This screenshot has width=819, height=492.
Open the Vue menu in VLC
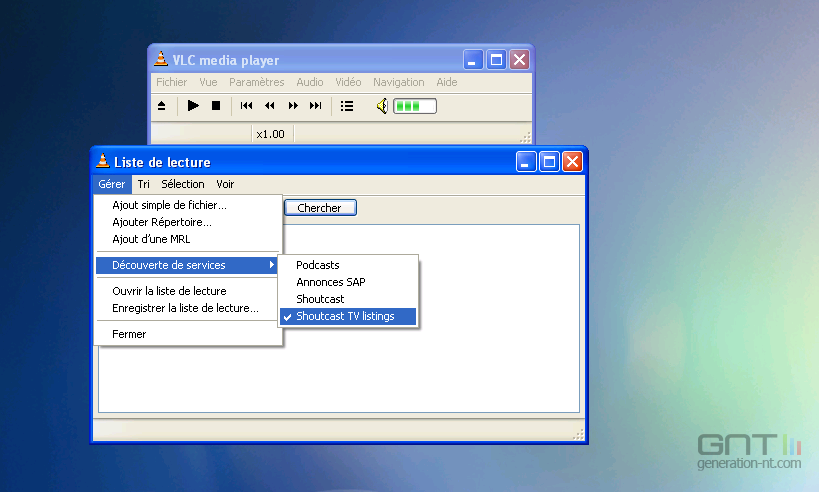pos(208,82)
